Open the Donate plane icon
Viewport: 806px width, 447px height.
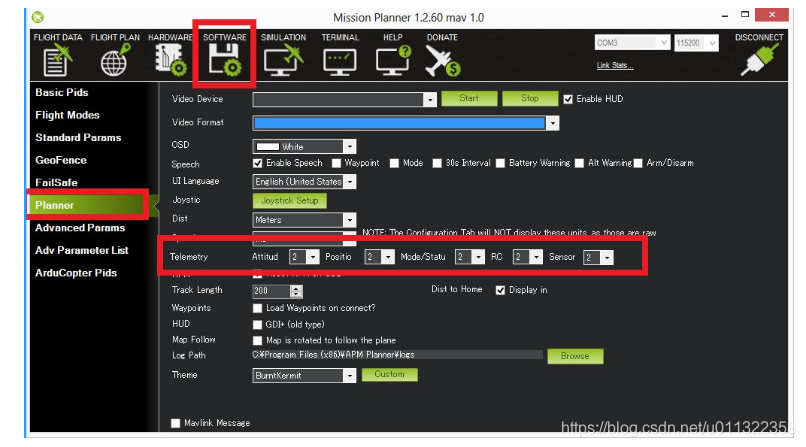[442, 61]
